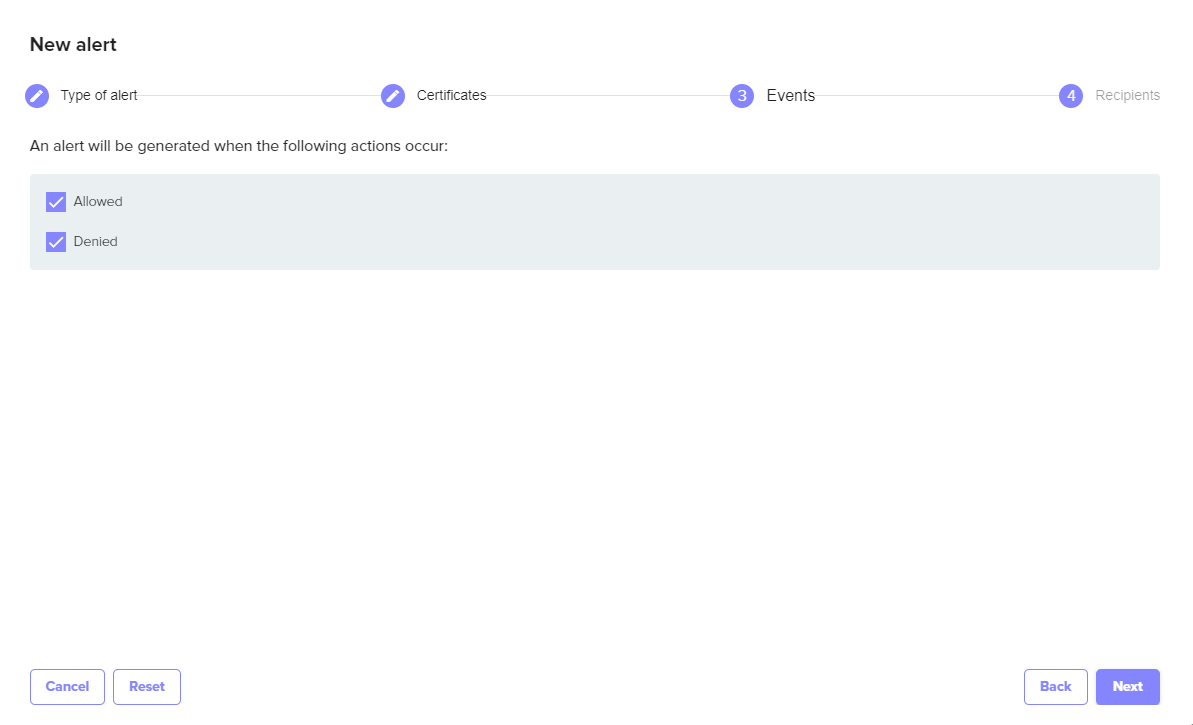Click the pencil icon beside Type of alert
This screenshot has width=1193, height=725.
pos(37,96)
